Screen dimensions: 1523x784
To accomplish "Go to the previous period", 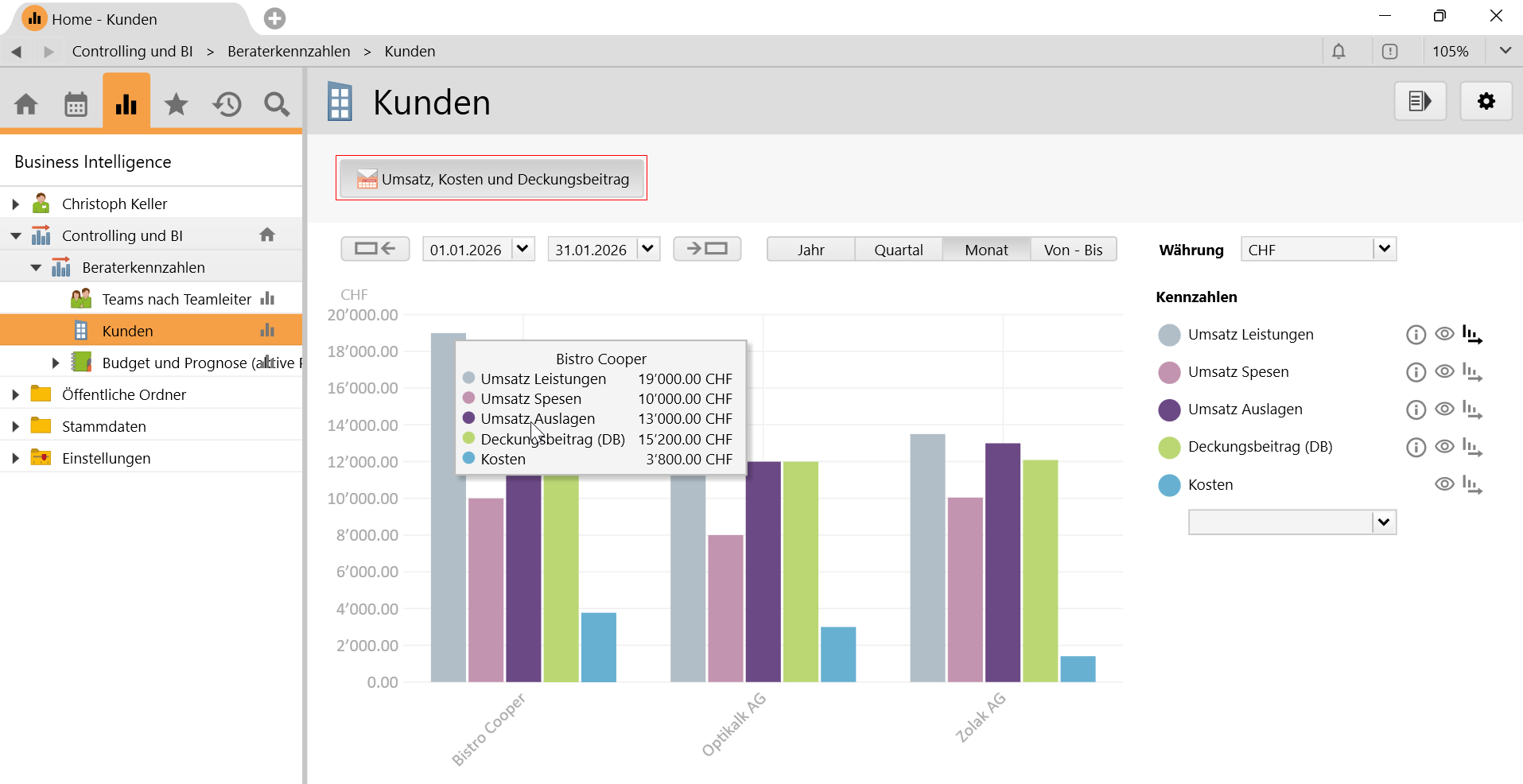I will [x=375, y=249].
